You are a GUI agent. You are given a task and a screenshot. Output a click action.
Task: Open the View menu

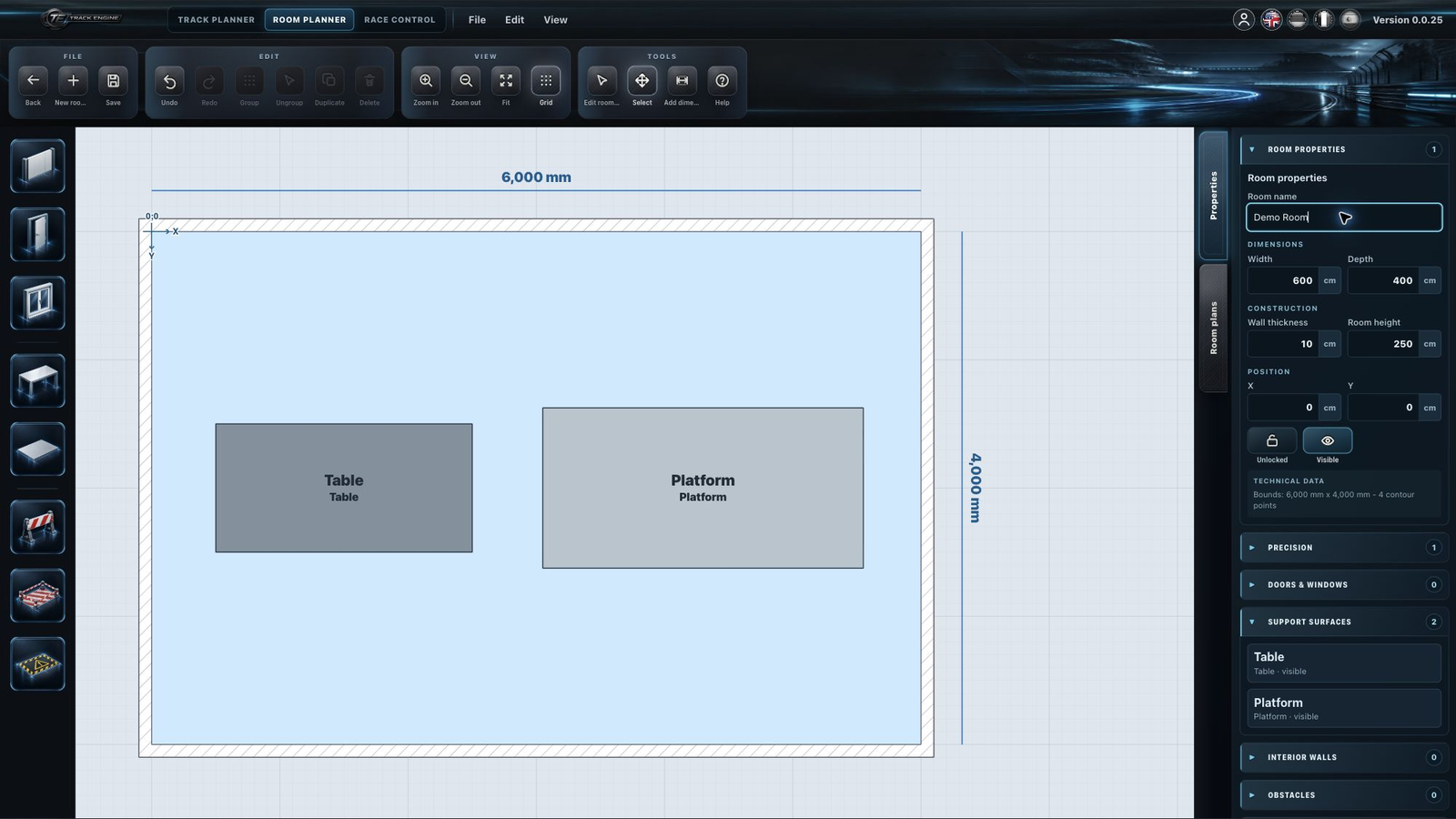tap(555, 20)
